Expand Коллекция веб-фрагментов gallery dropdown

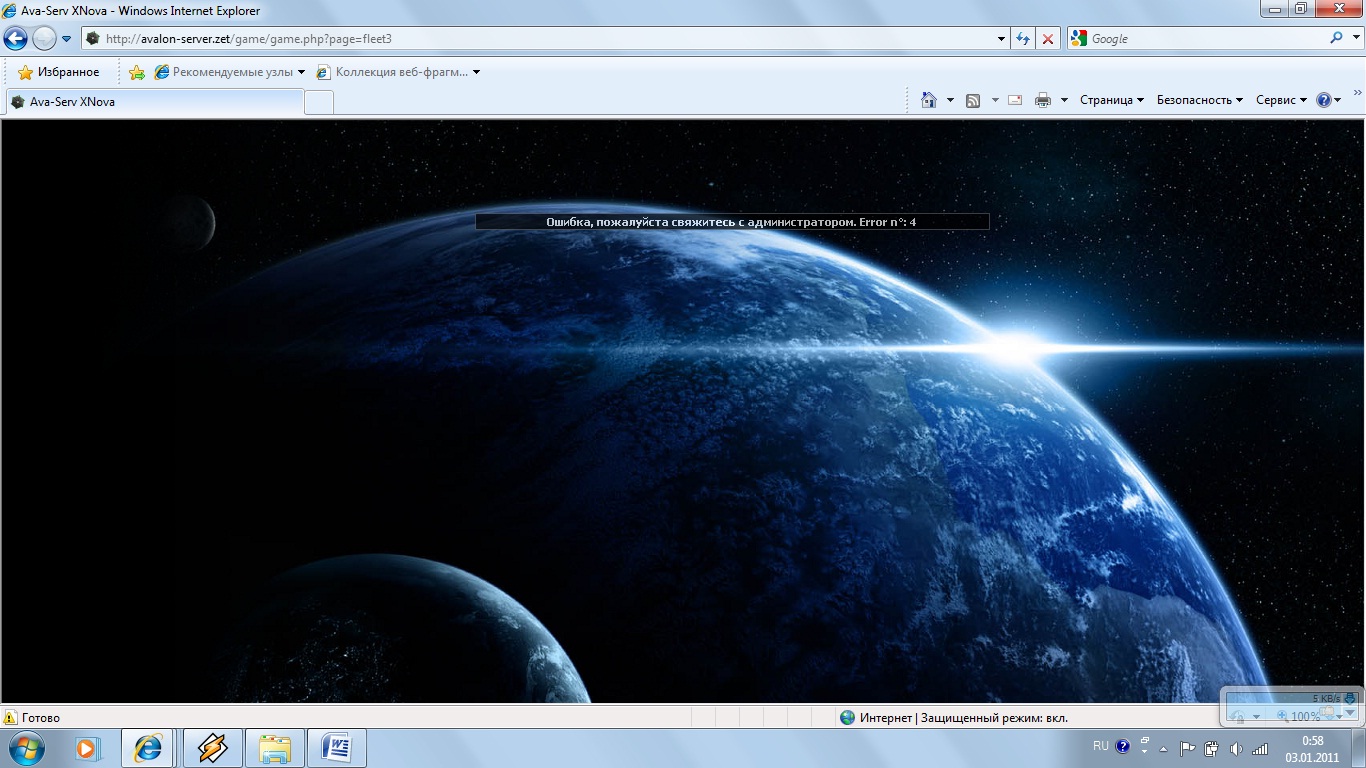point(476,72)
